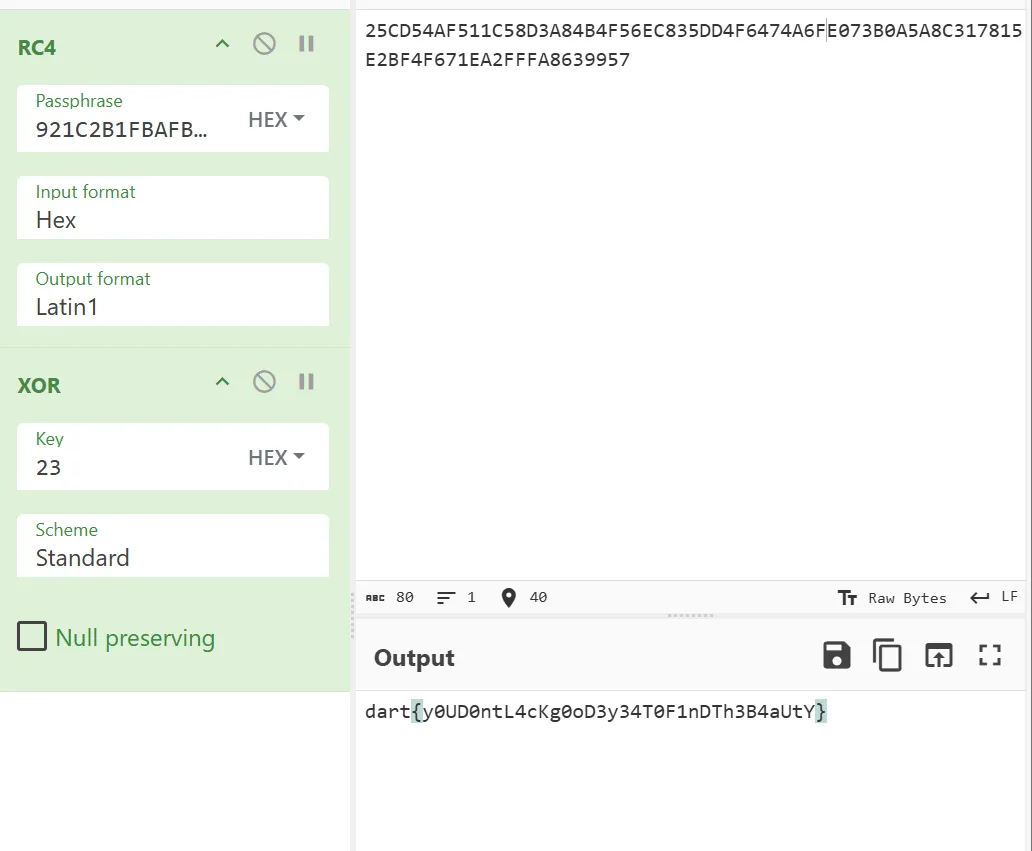The height and width of the screenshot is (851, 1032).
Task: Collapse the RC4 operation panel
Action: pyautogui.click(x=223, y=44)
